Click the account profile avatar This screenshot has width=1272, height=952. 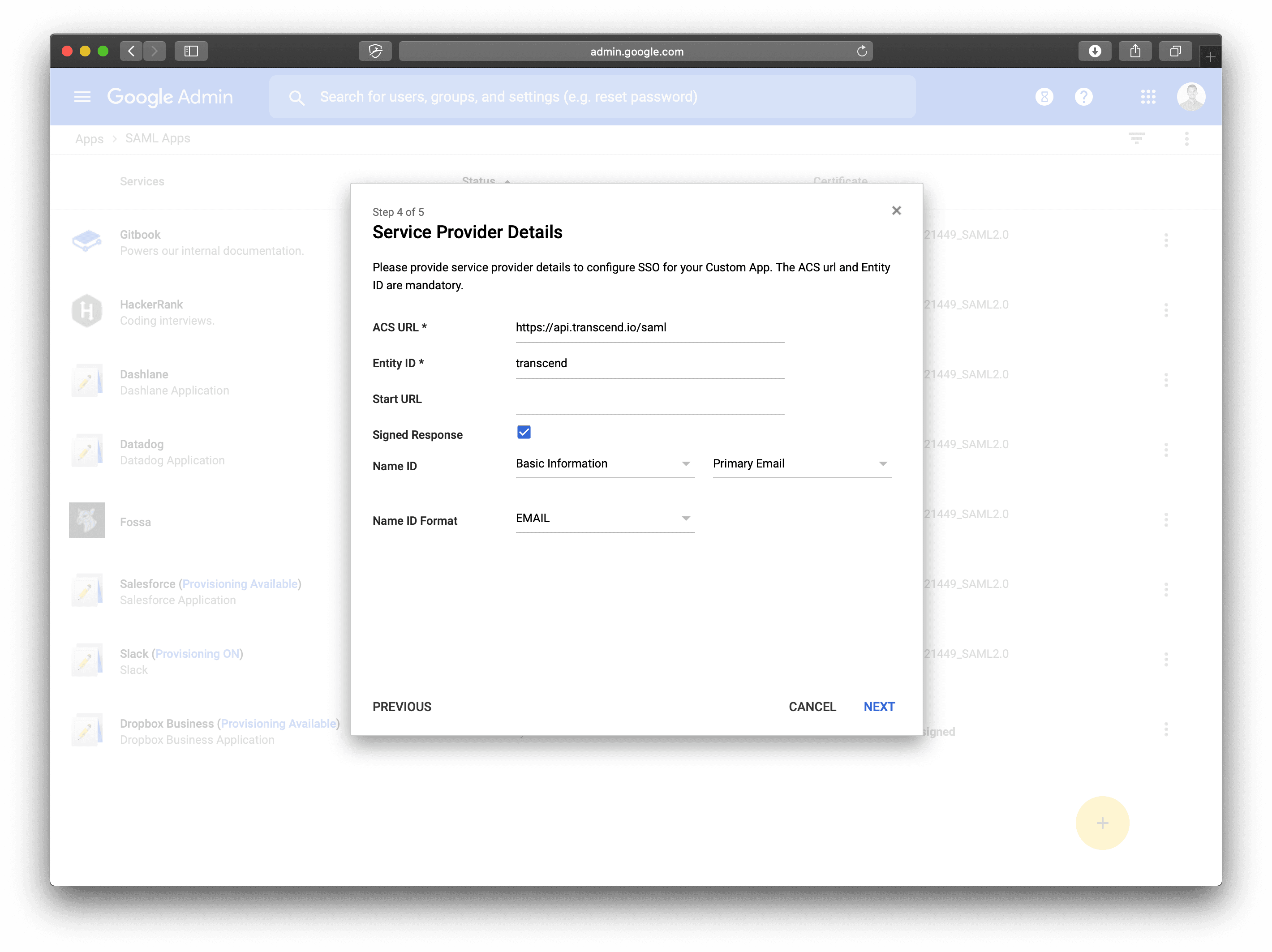tap(1190, 97)
